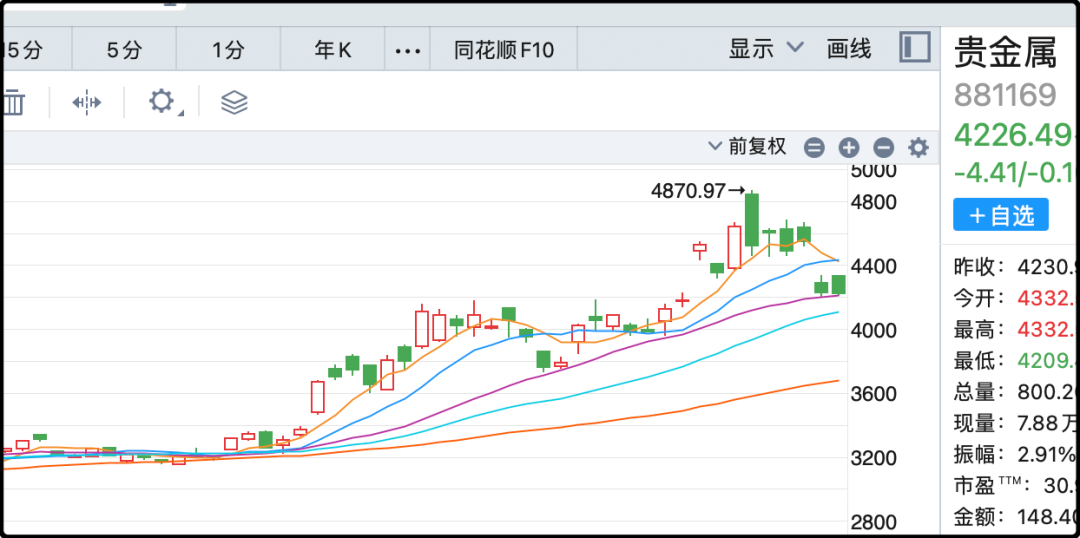Click the horizontal measure arrows icon
1080x538 pixels.
[x=87, y=103]
